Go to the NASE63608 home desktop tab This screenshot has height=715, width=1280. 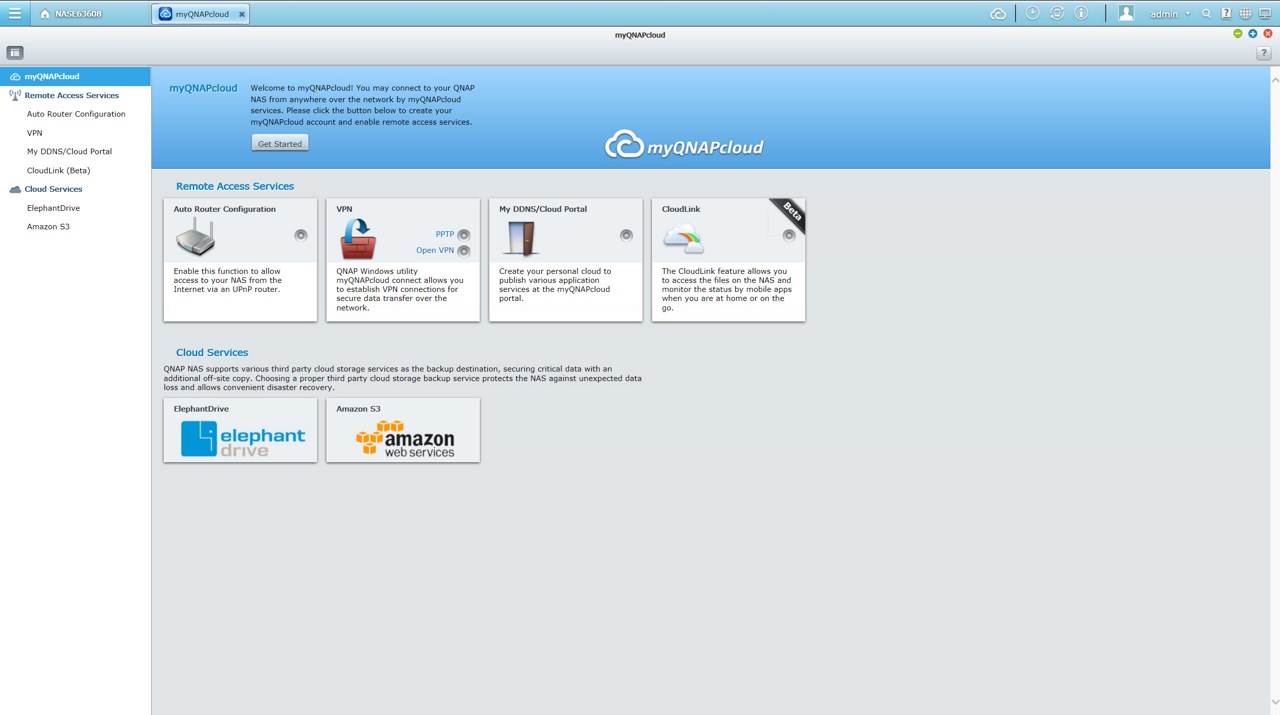pyautogui.click(x=71, y=14)
